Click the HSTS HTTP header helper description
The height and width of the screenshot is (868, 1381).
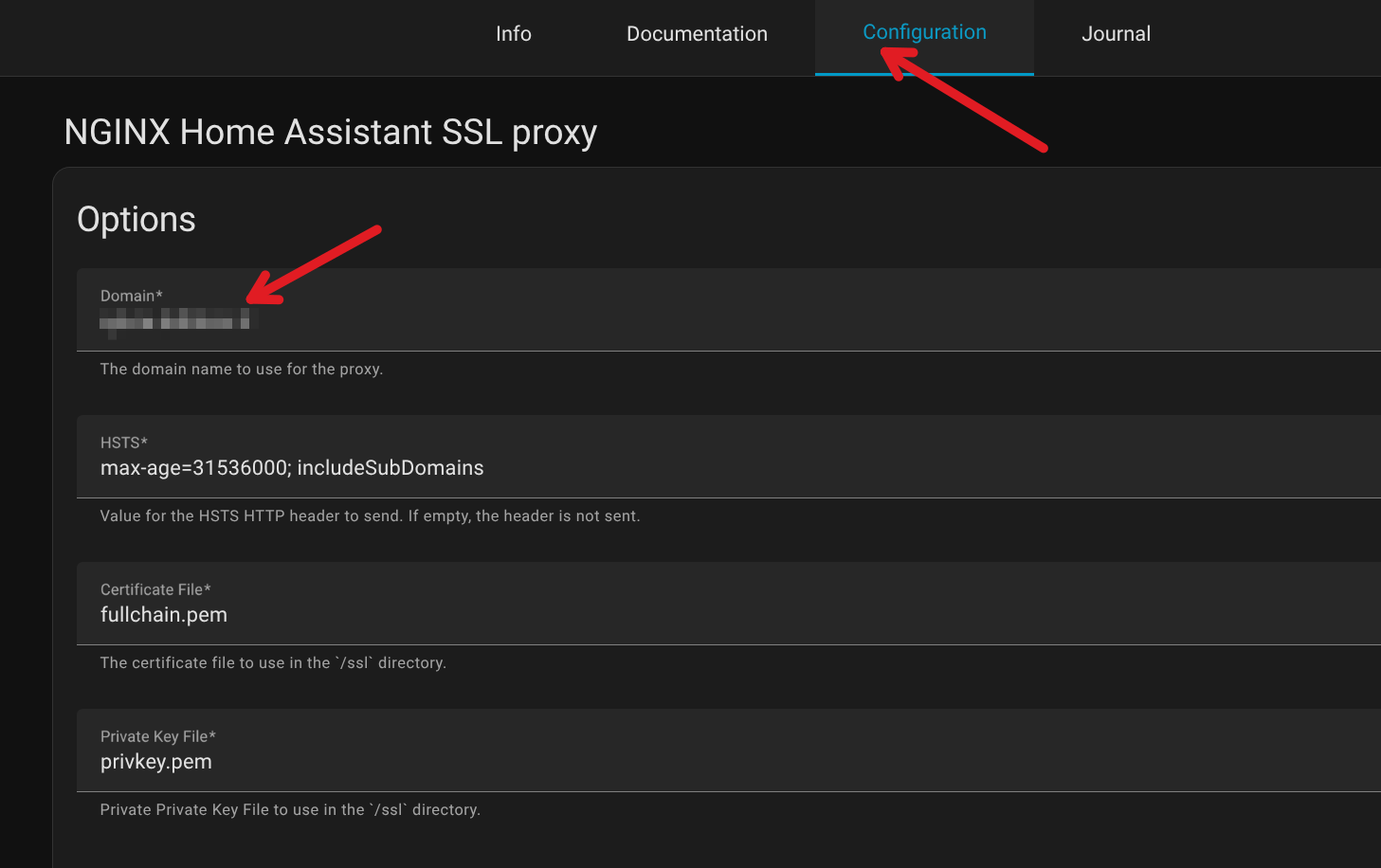tap(370, 516)
